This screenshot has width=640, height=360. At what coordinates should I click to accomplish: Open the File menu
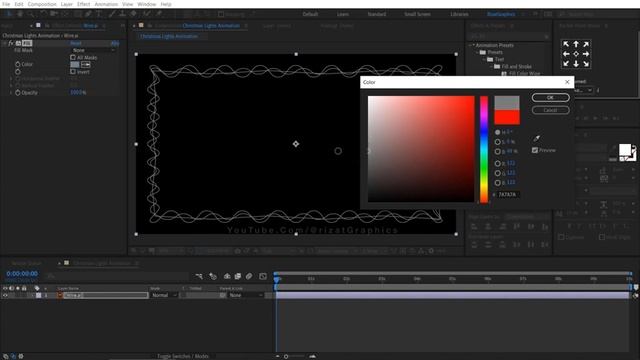(x=6, y=4)
